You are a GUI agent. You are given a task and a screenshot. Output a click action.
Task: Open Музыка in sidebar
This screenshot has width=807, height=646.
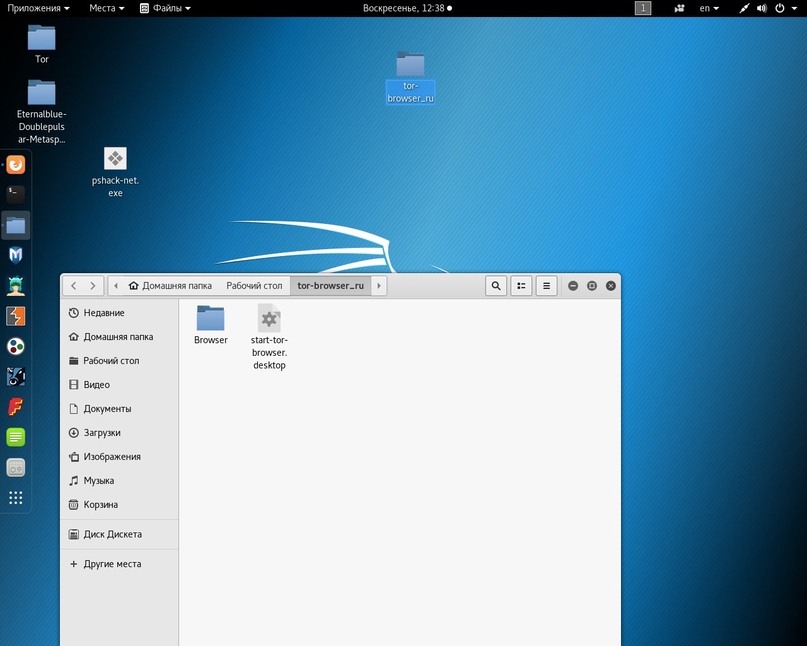coord(119,481)
